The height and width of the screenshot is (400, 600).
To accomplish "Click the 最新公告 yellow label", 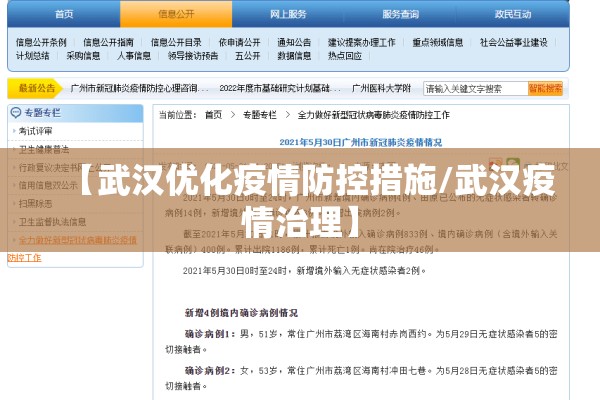I will tap(35, 88).
